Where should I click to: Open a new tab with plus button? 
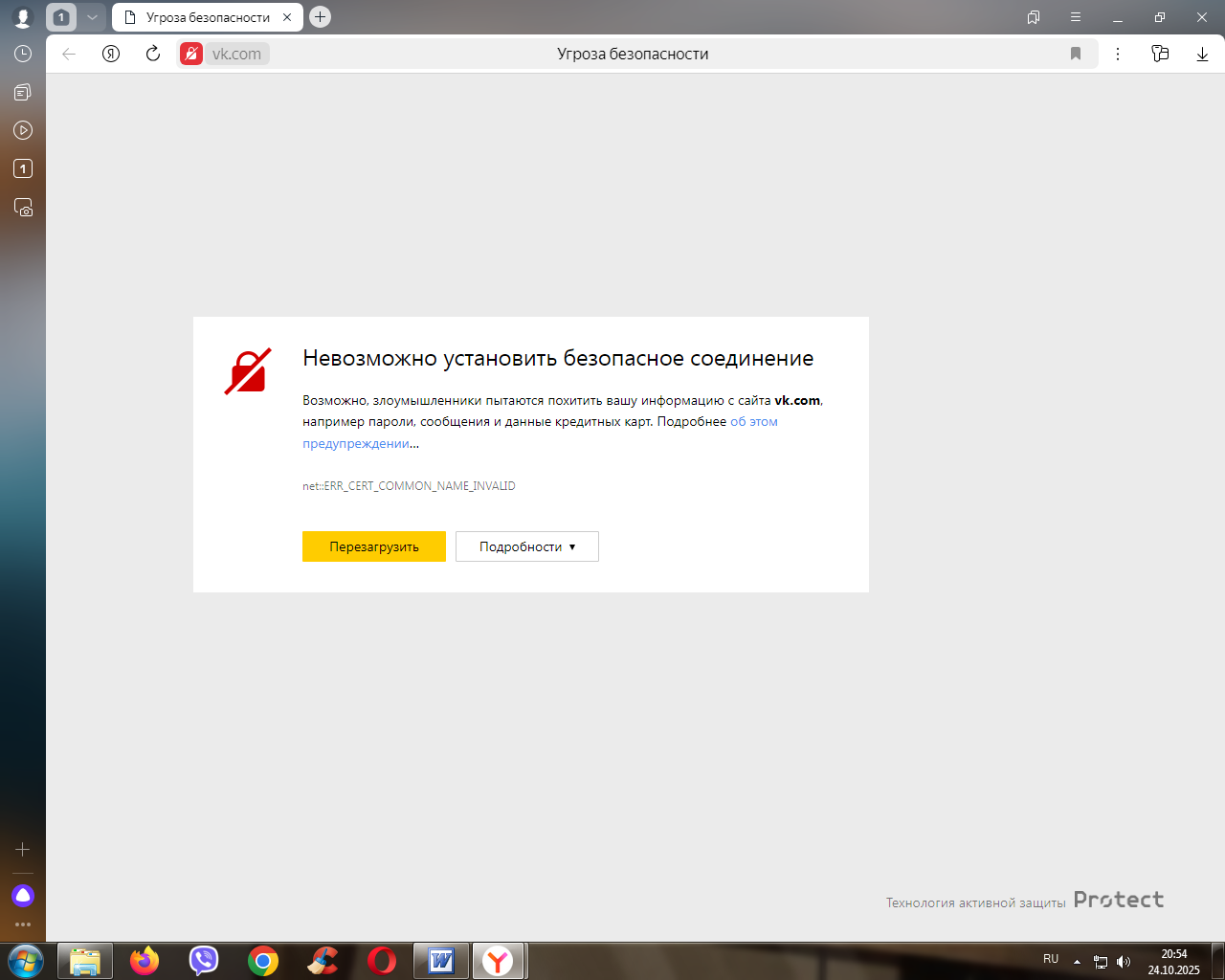pos(321,17)
